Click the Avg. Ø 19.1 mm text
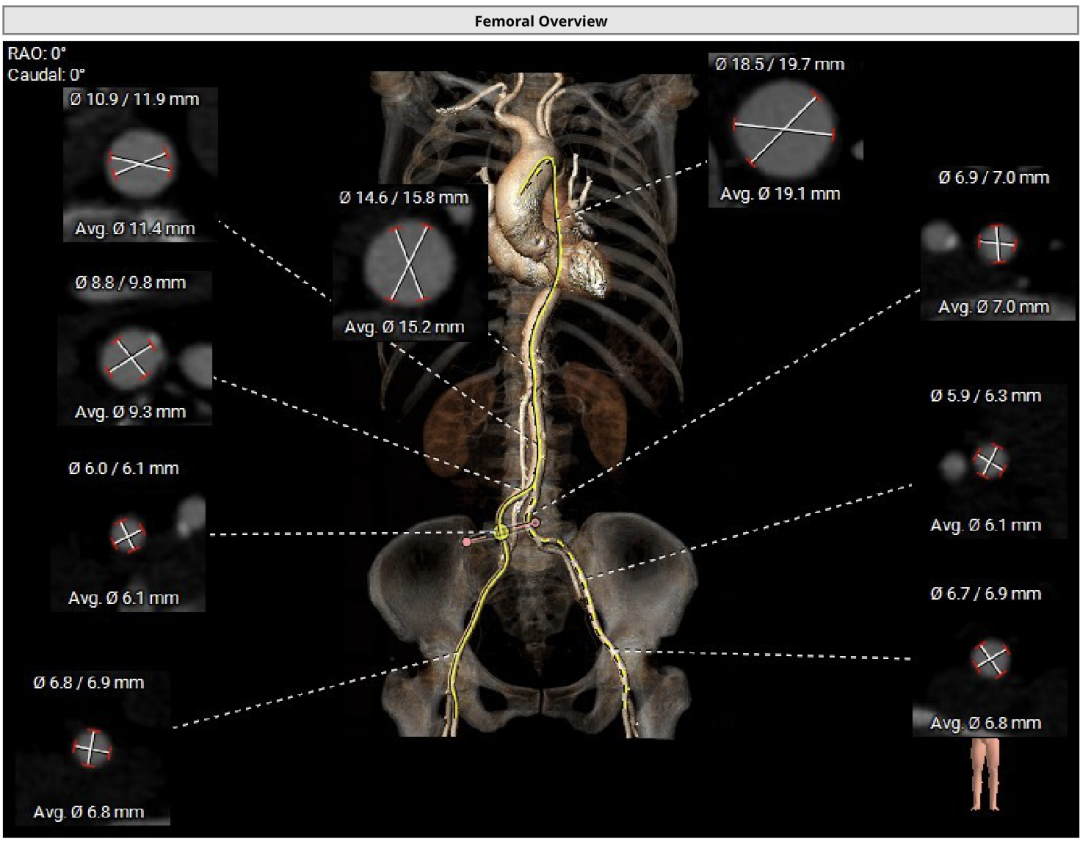Viewport: 1080px width, 841px height. (781, 194)
